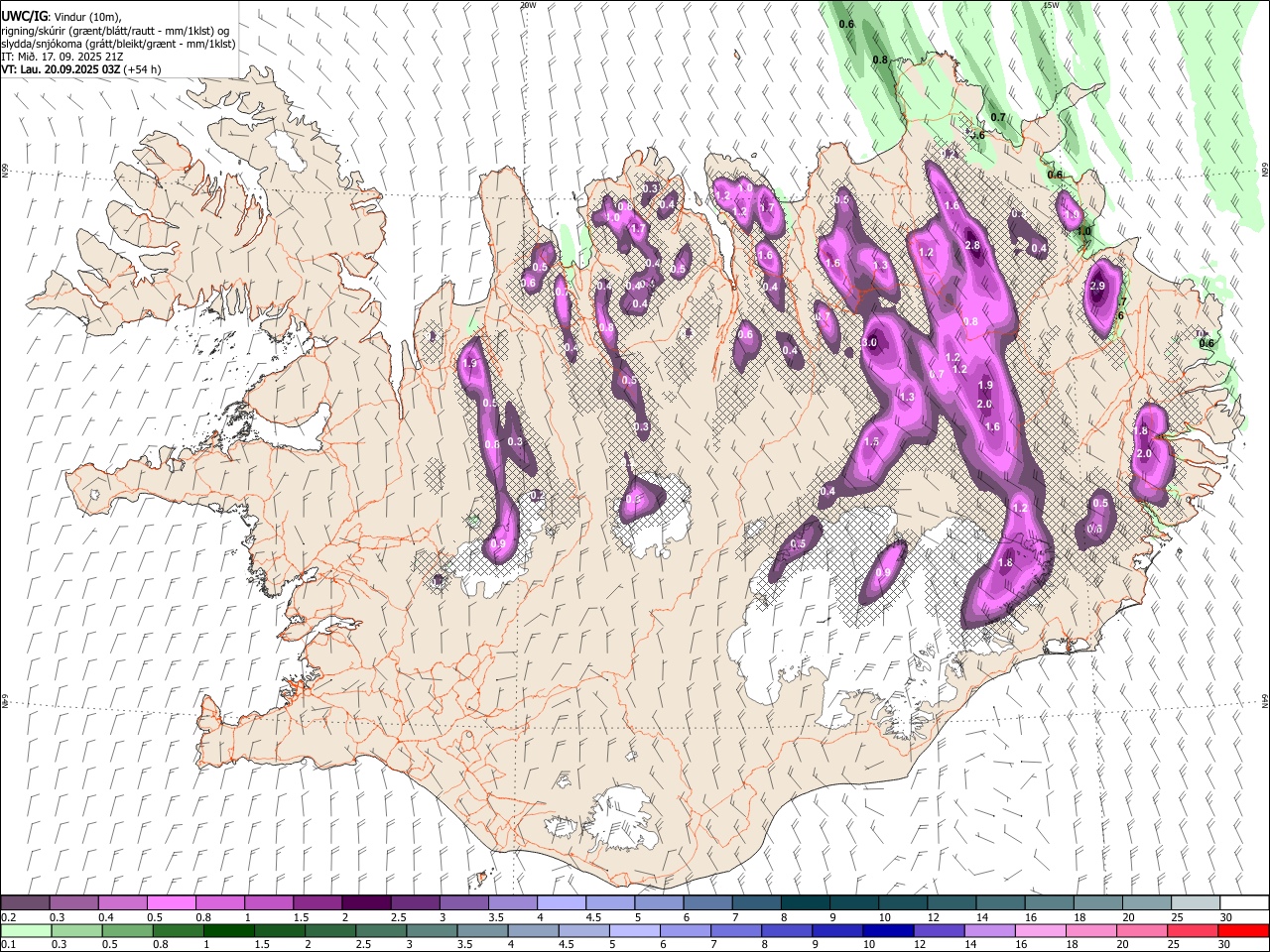Click the white swatch starting at 30 in upper legend

[1244, 902]
